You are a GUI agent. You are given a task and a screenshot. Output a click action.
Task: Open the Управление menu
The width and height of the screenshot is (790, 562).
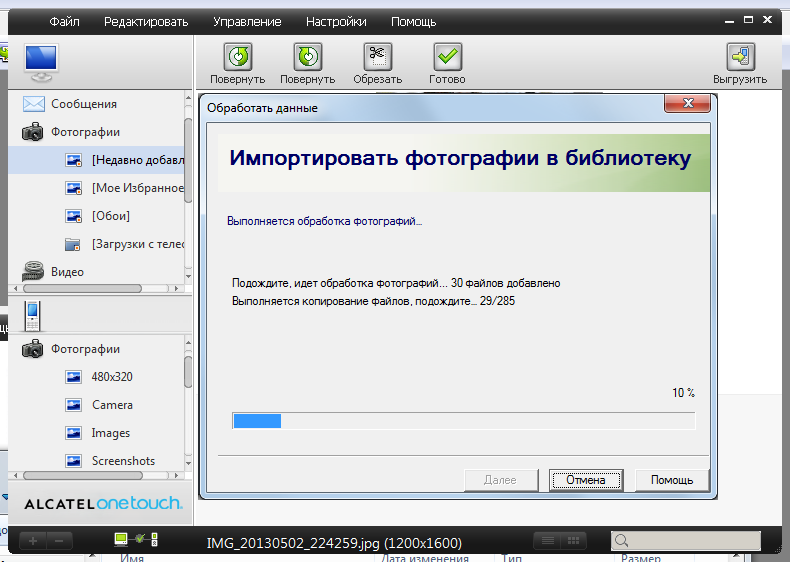[247, 21]
